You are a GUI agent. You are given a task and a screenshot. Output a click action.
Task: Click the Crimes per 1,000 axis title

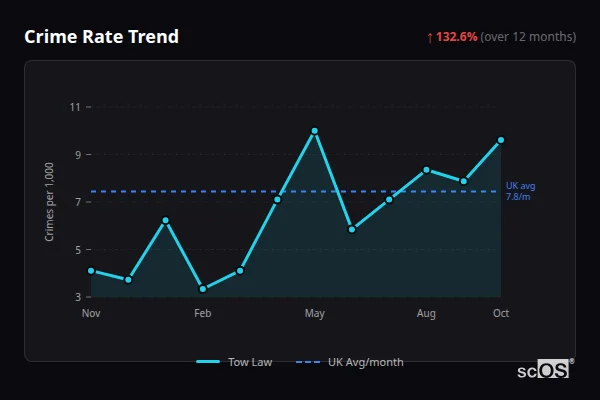[x=49, y=202]
